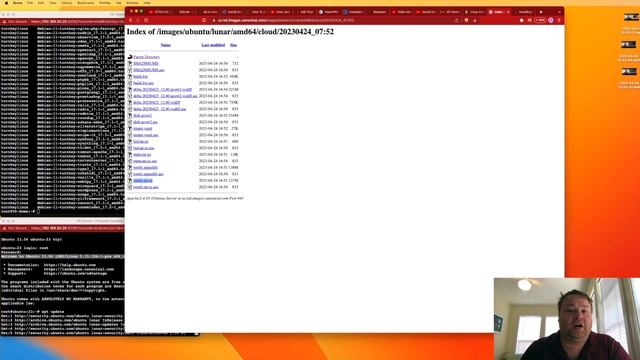Image resolution: width=640 pixels, height=360 pixels.
Task: Open the SHA256SUMS file link
Action: [146, 64]
